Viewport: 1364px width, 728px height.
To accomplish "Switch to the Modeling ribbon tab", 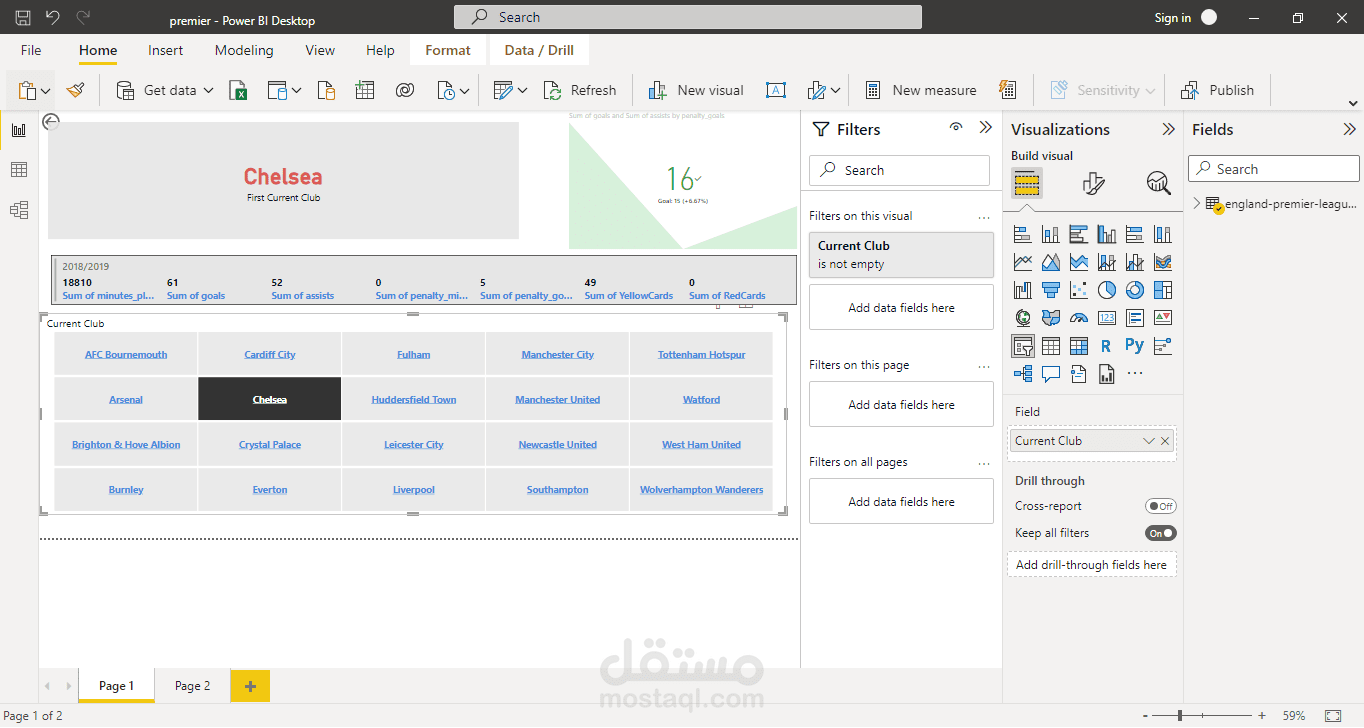I will tap(244, 50).
